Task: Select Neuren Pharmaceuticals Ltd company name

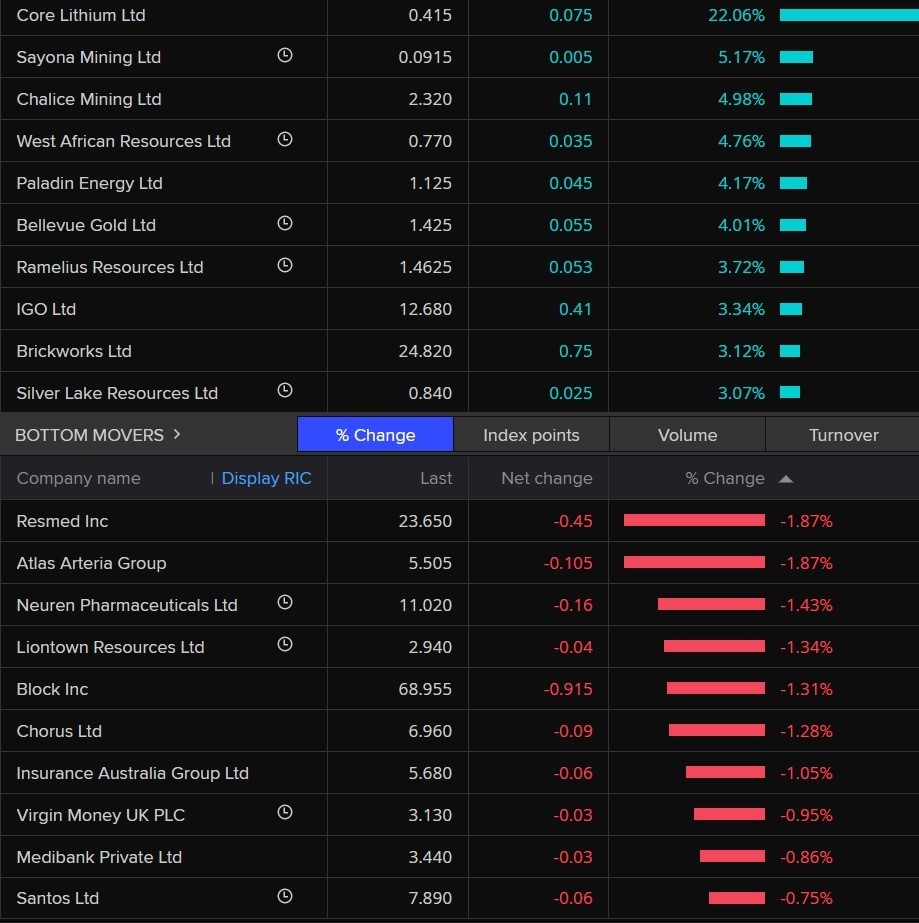Action: 127,605
